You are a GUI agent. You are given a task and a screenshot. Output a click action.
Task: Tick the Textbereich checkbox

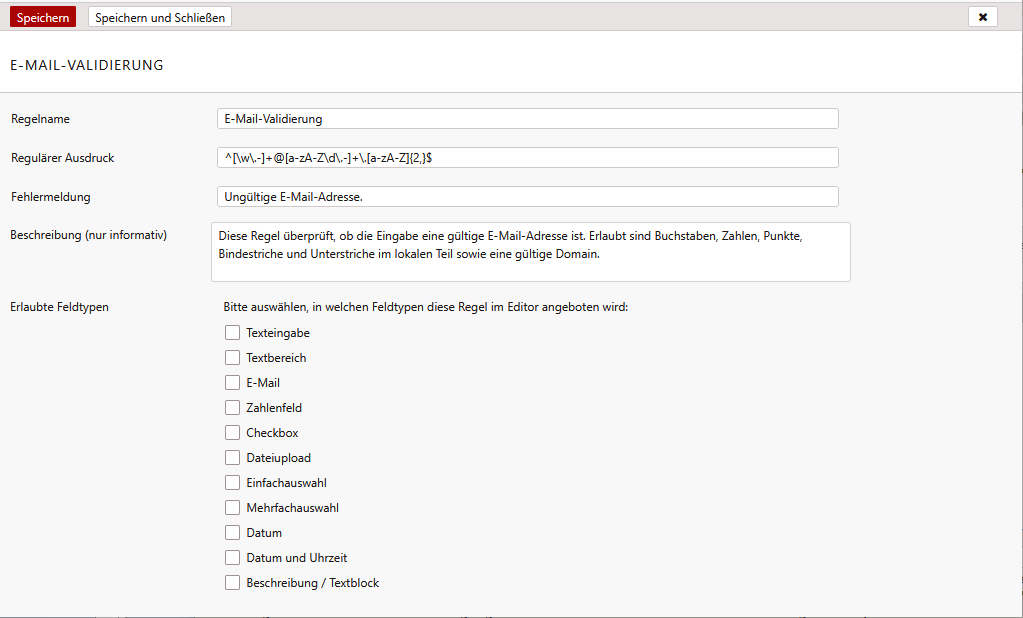point(232,358)
